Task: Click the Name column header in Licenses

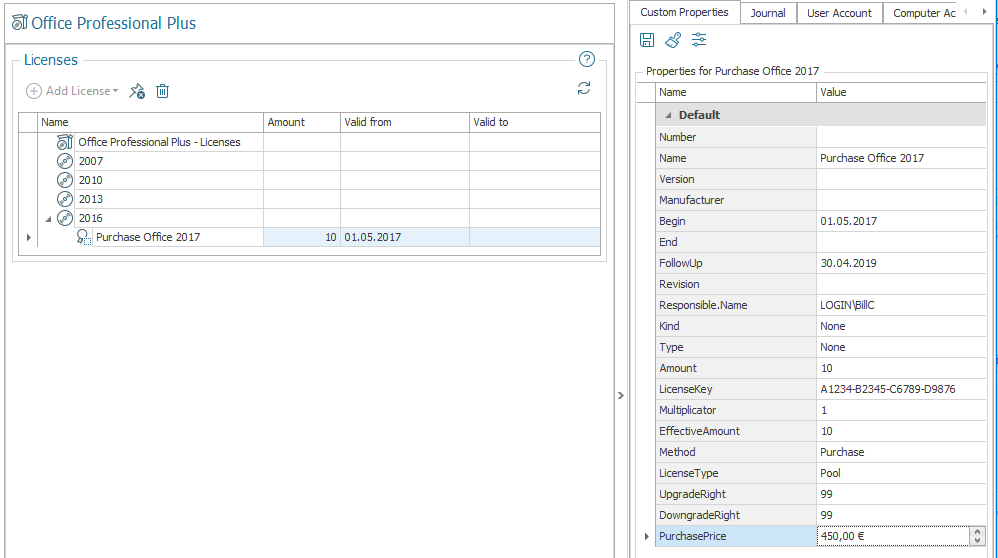Action: click(x=150, y=122)
